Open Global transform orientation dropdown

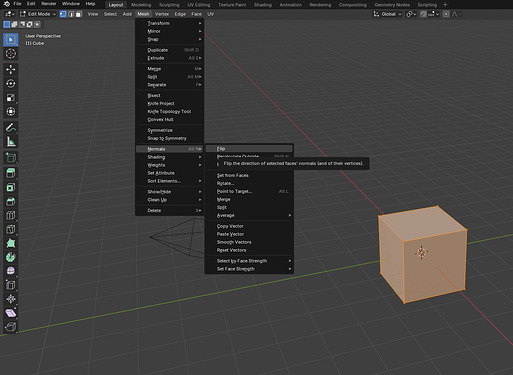pos(387,14)
